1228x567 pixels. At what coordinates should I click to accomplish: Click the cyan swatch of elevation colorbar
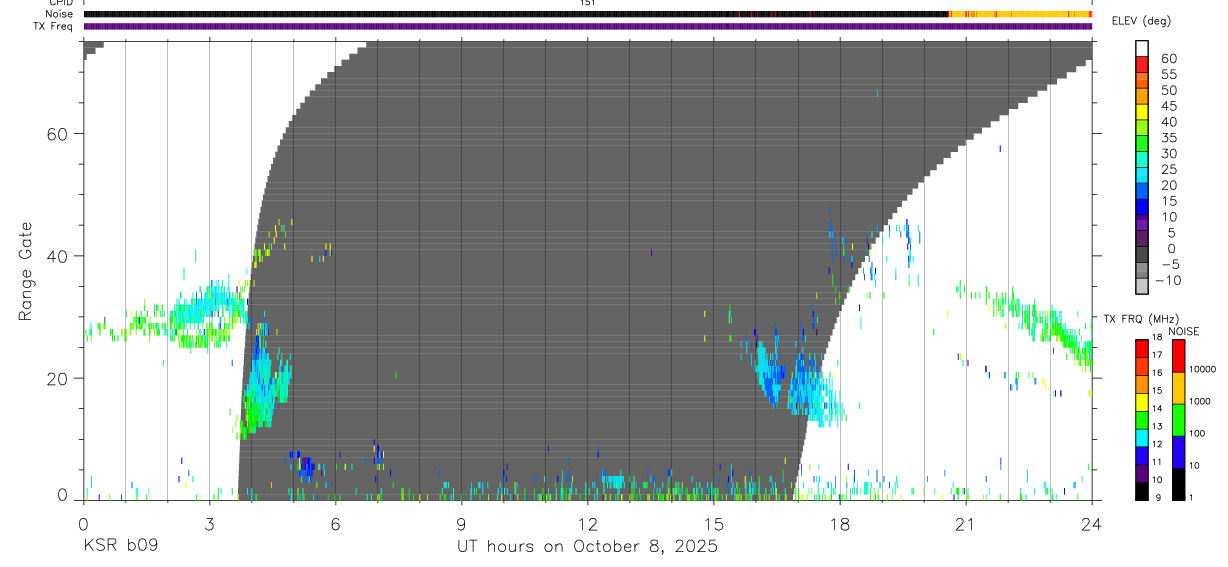pos(1142,175)
